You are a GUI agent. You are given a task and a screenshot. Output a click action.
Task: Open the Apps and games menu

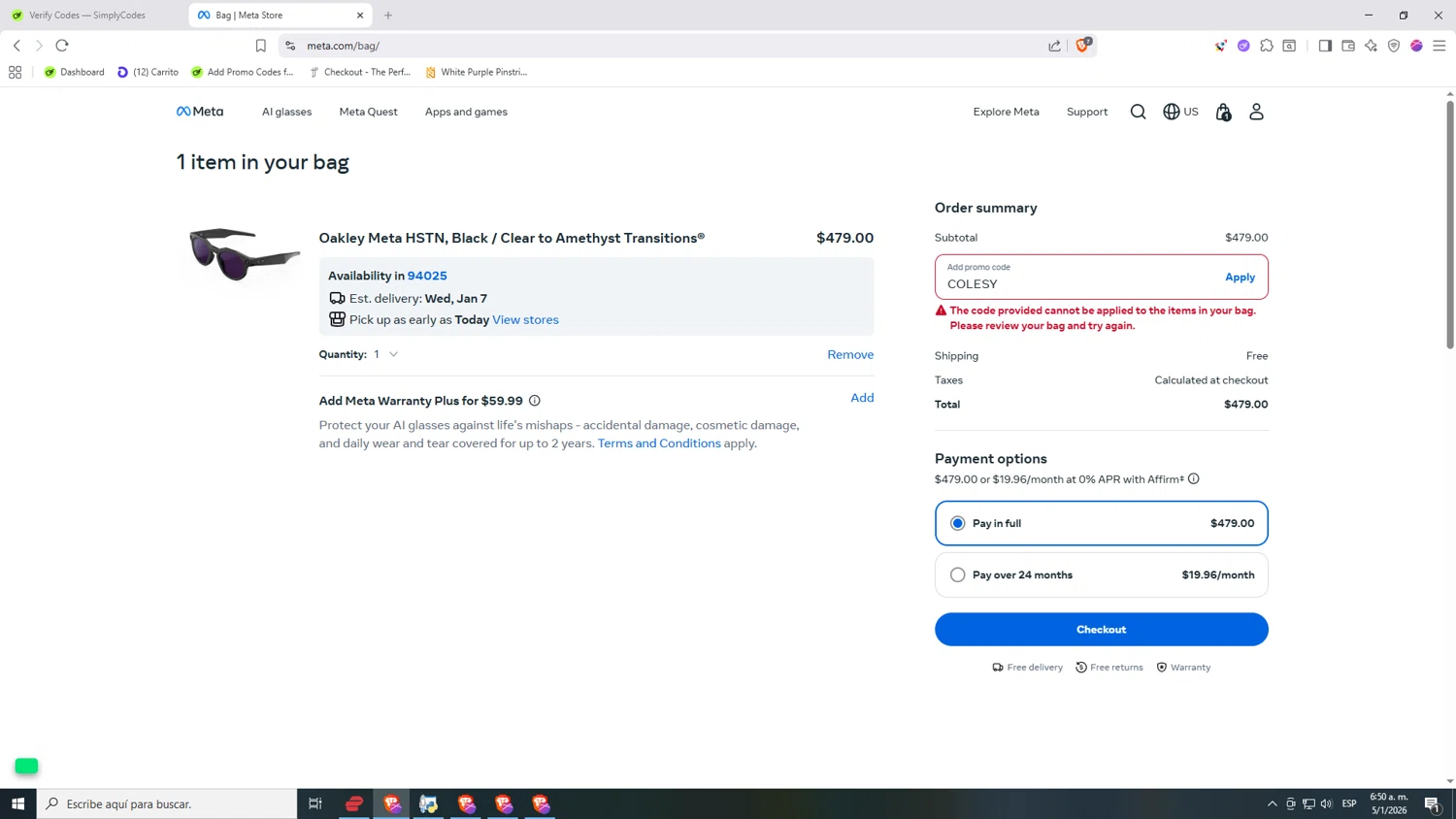tap(466, 112)
